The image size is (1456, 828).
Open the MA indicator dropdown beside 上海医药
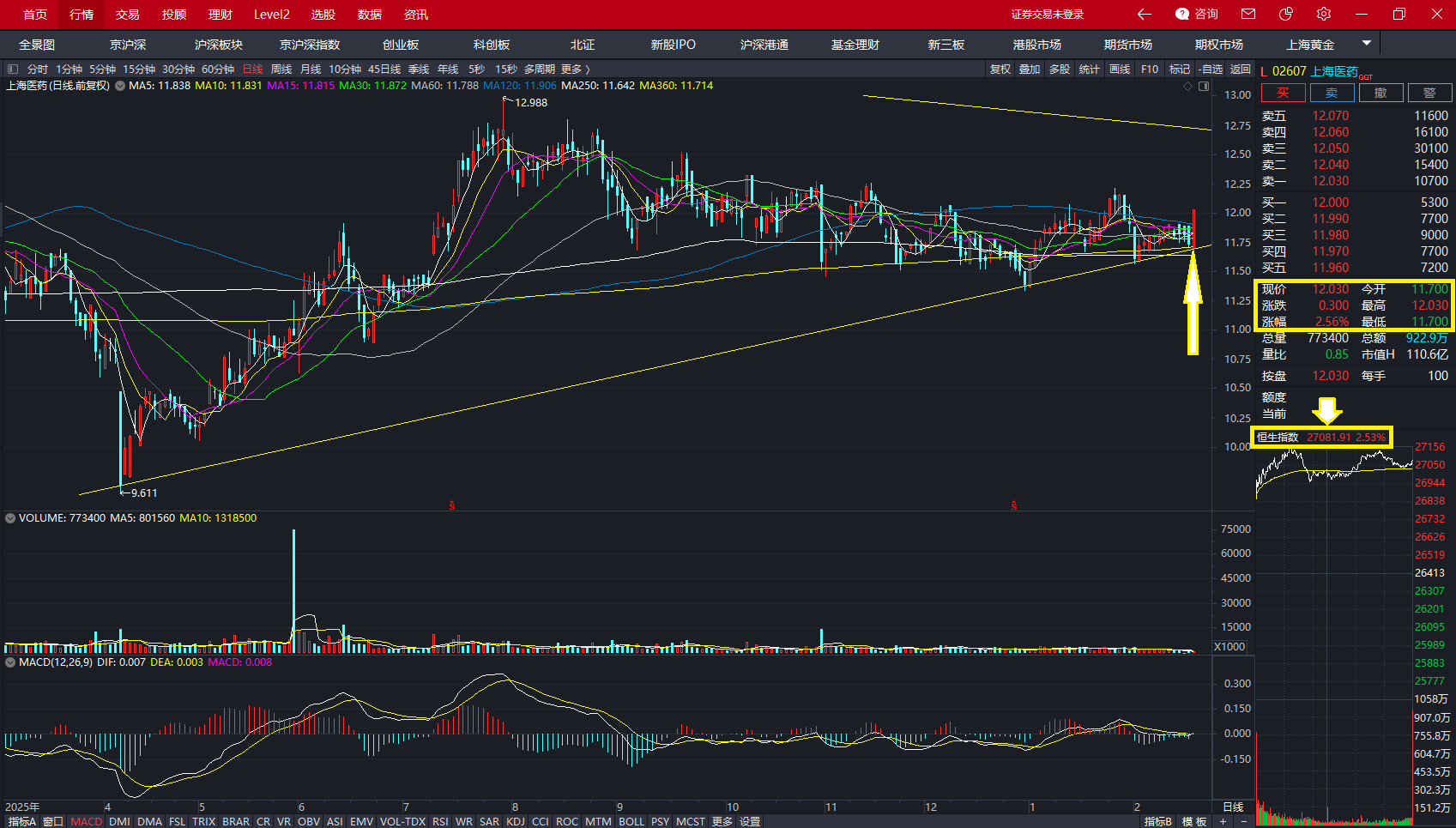click(120, 86)
